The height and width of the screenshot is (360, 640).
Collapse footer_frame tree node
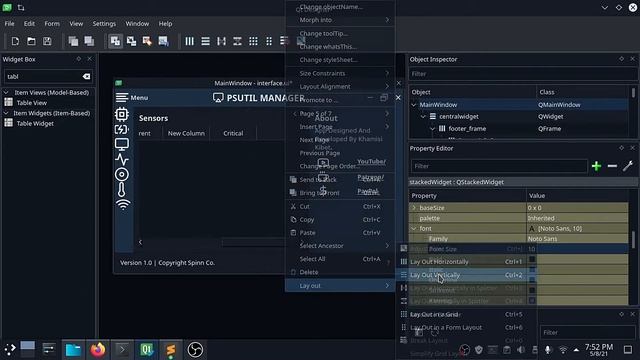(x=432, y=129)
